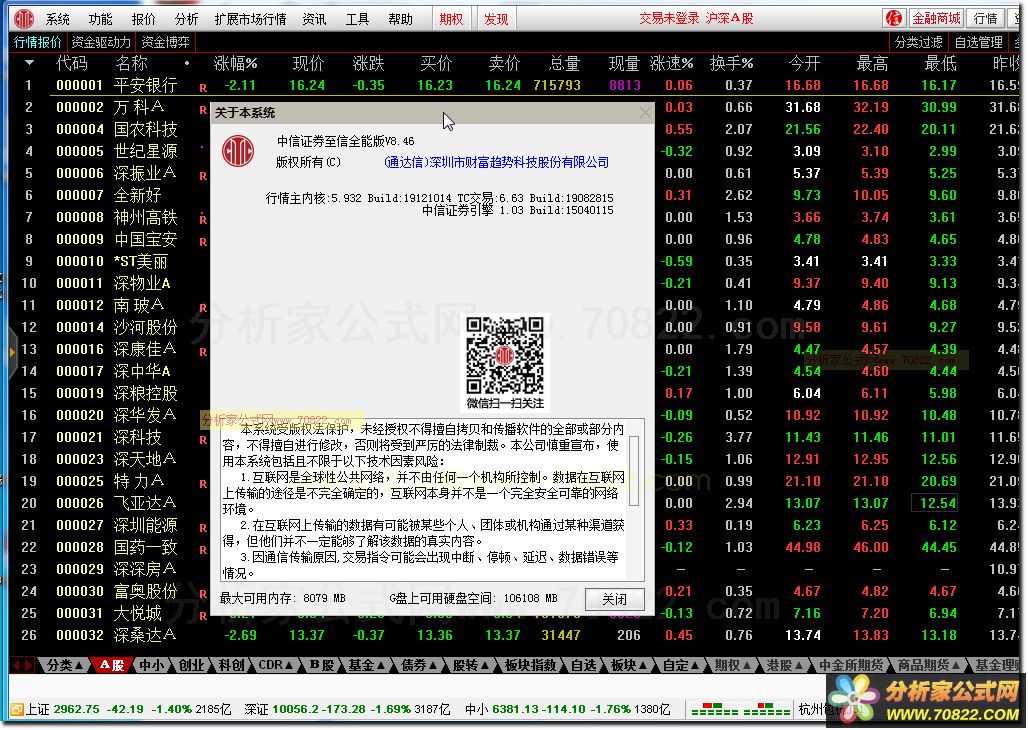Click the 分类过滤 button
Image resolution: width=1028 pixels, height=730 pixels.
919,43
